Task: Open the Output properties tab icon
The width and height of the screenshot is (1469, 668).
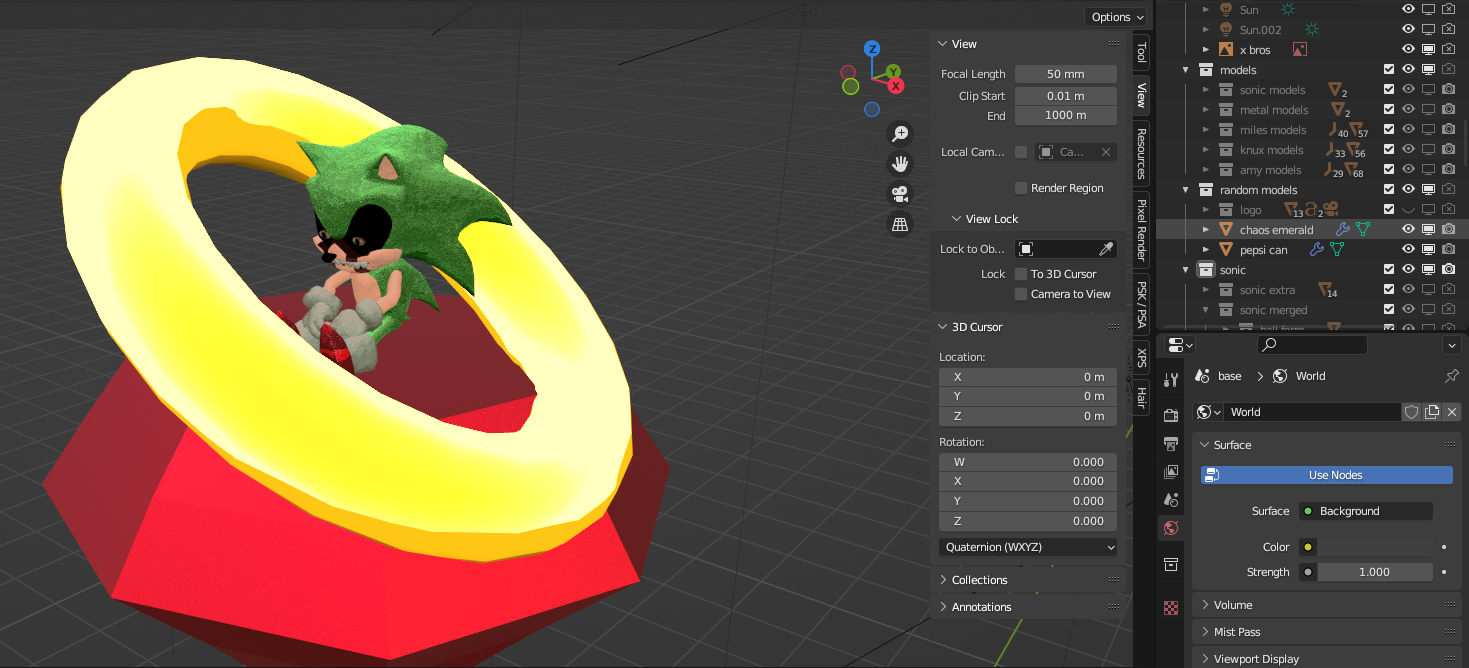Action: click(x=1171, y=443)
